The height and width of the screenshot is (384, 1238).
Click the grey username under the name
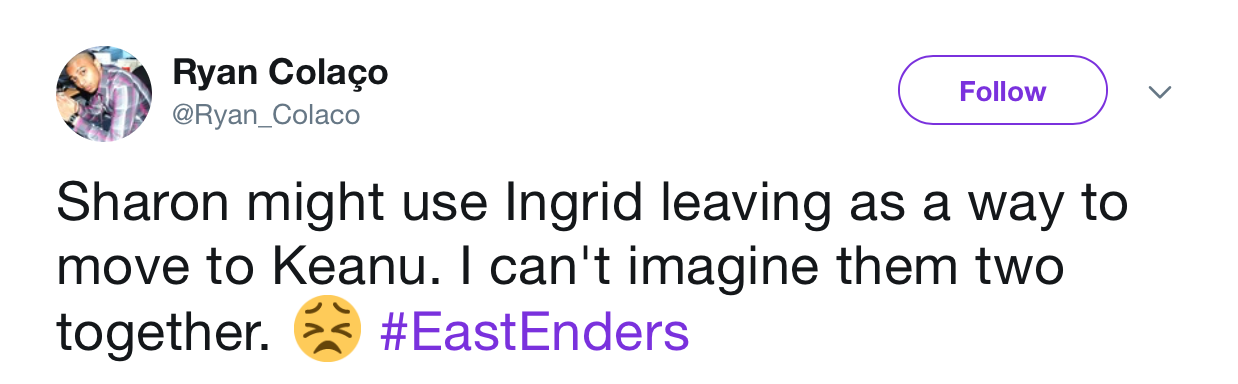[266, 116]
